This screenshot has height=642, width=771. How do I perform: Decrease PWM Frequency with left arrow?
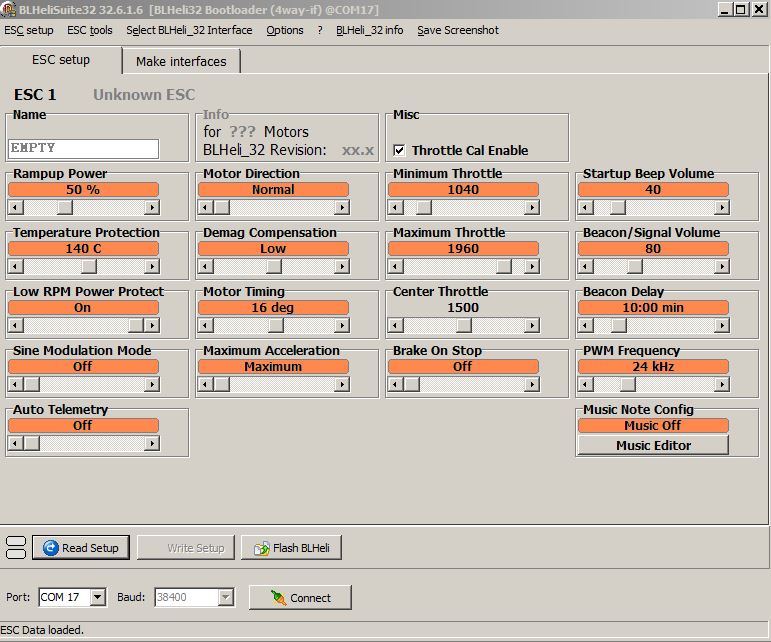point(585,384)
